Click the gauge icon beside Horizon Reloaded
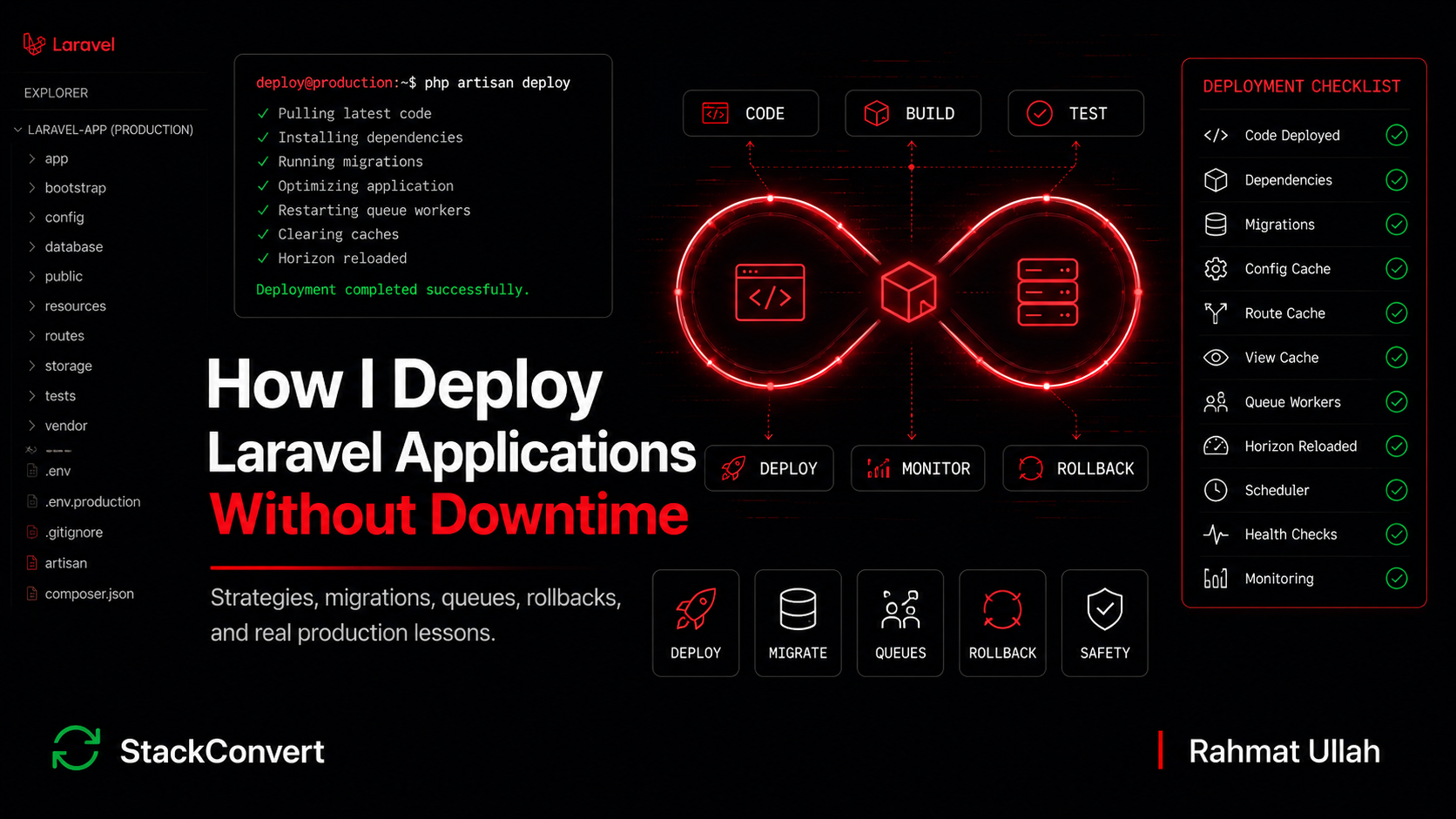This screenshot has width=1456, height=819. (x=1216, y=446)
